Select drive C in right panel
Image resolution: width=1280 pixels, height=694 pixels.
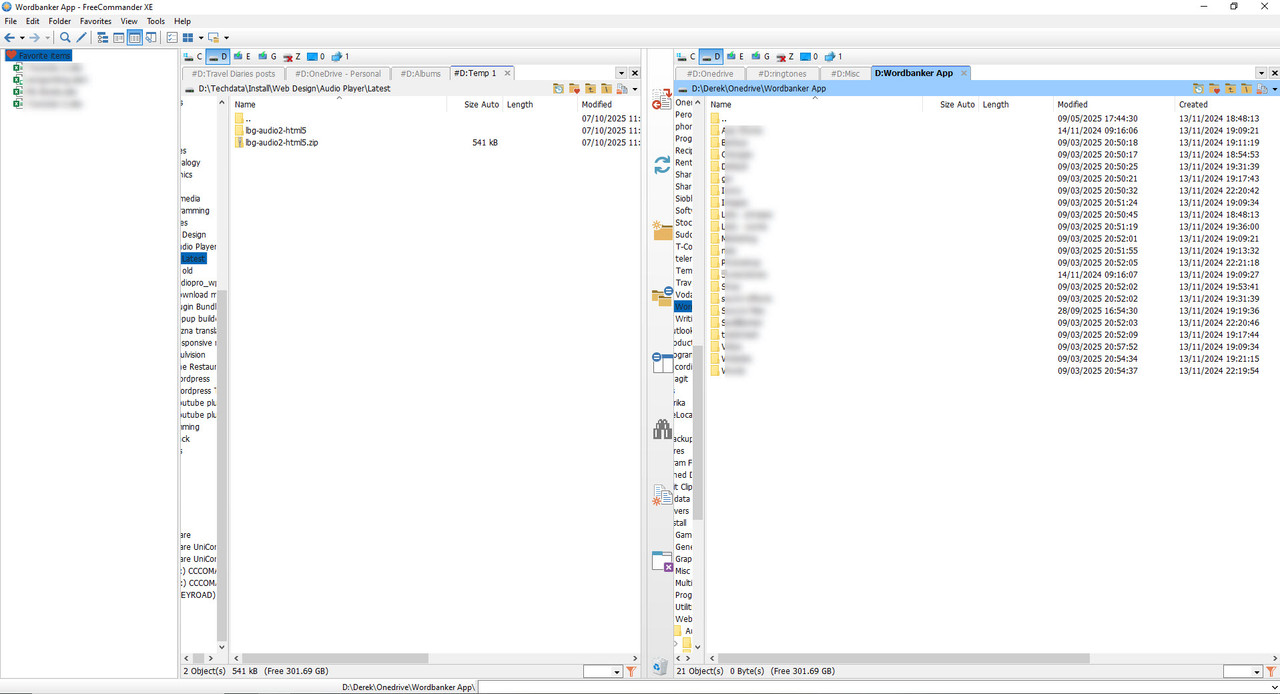(687, 57)
